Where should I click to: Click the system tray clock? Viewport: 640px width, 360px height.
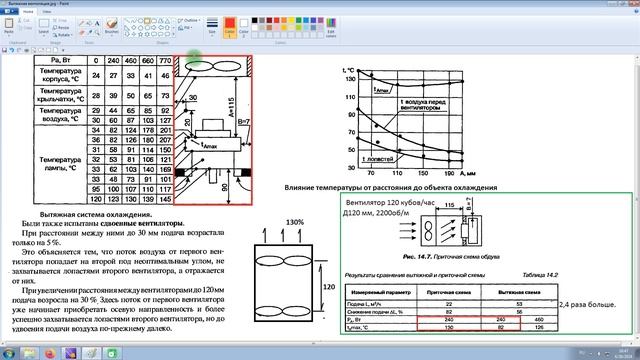624,353
